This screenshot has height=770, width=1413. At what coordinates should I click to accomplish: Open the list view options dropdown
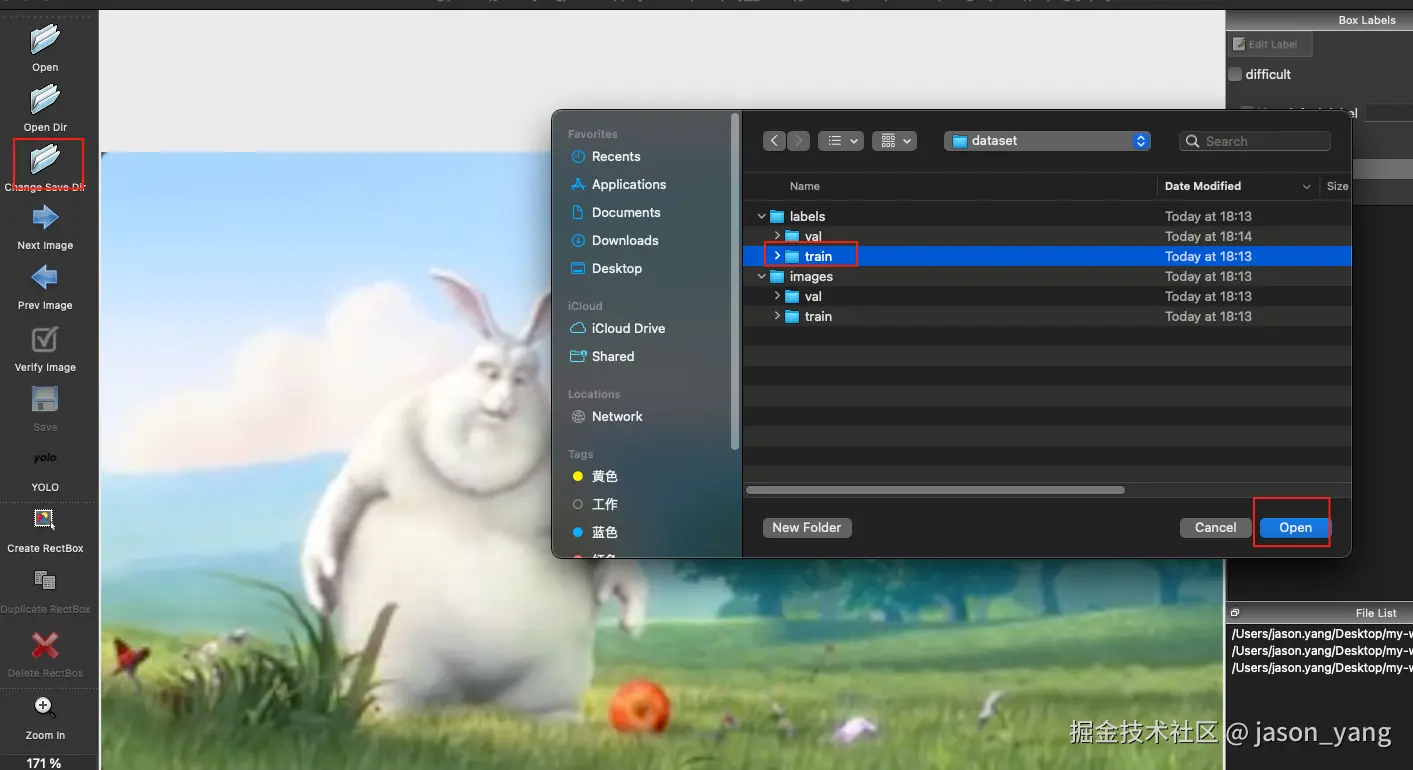(x=840, y=141)
